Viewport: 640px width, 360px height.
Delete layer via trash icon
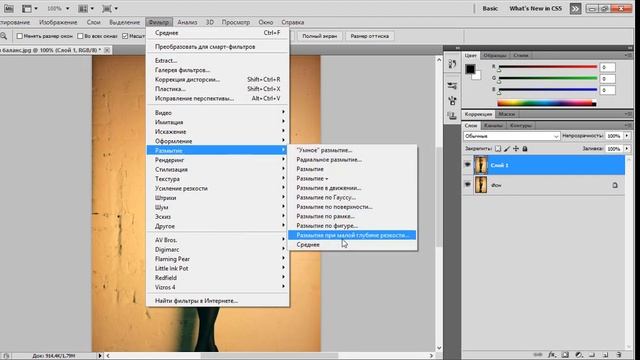tap(619, 355)
